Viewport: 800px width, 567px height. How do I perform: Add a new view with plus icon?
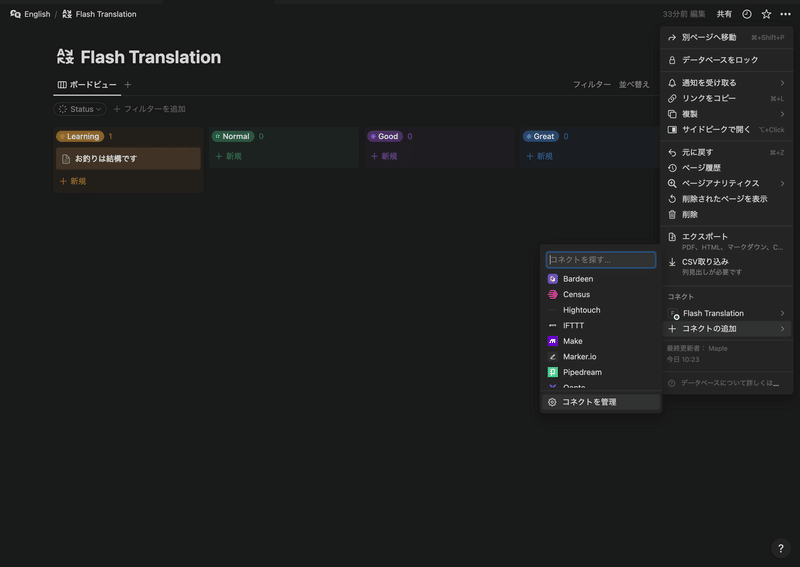tap(128, 85)
